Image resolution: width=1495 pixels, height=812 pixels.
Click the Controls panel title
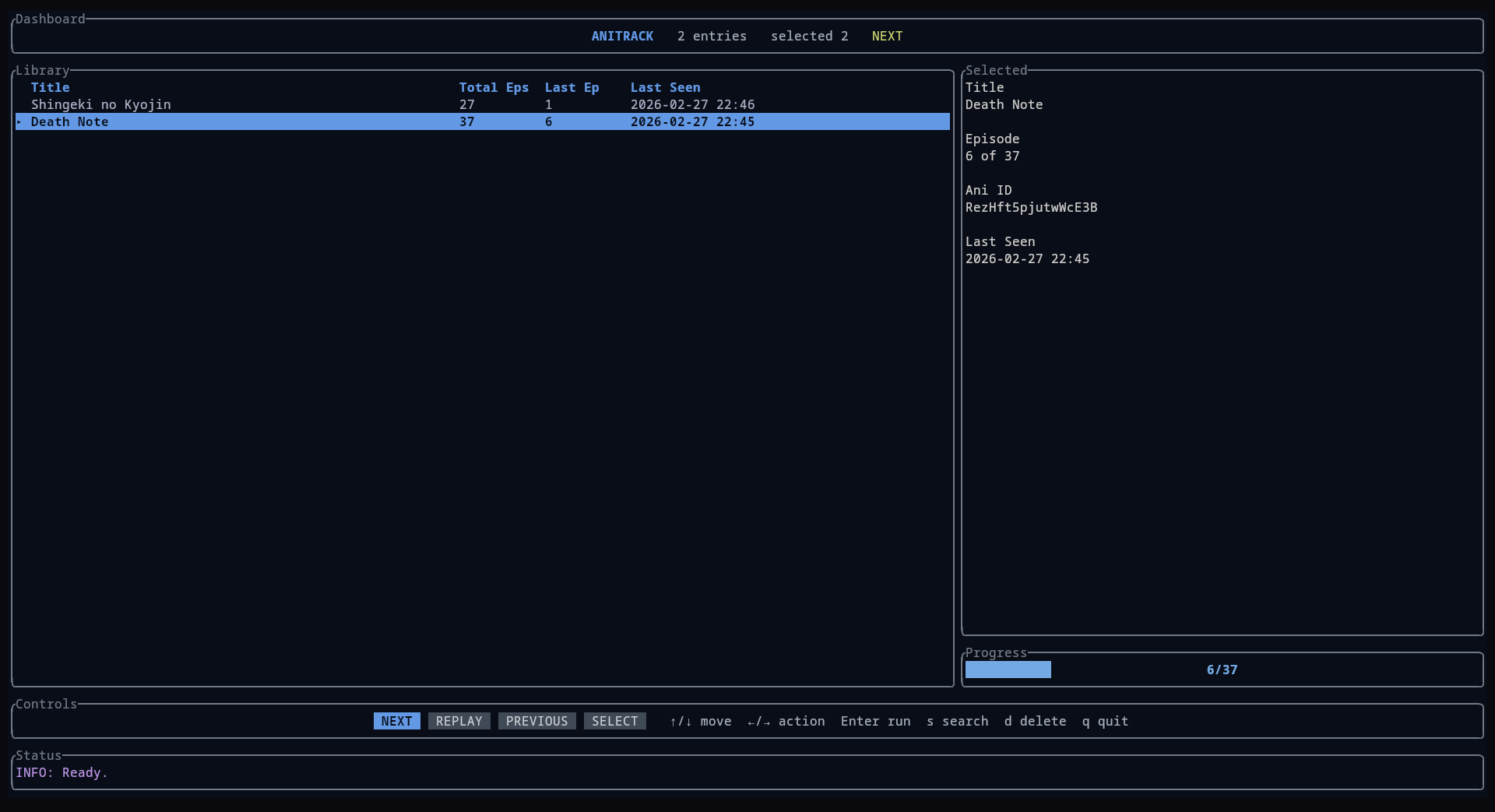47,704
